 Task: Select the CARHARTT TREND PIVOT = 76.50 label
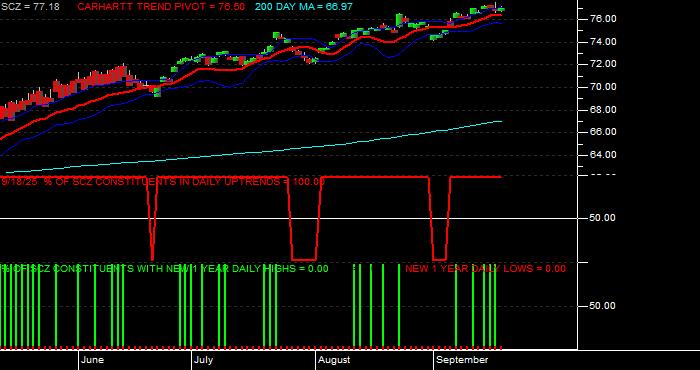[x=161, y=7]
